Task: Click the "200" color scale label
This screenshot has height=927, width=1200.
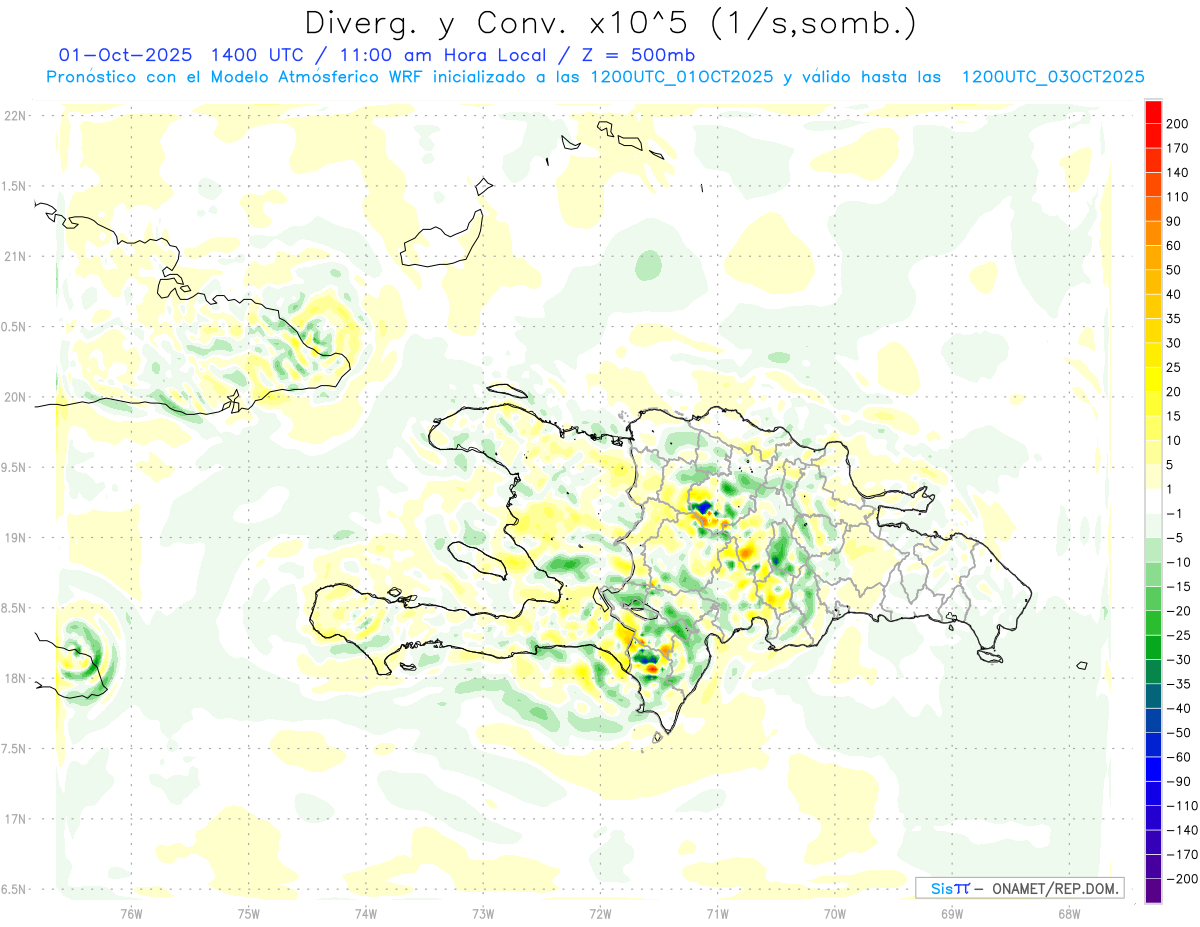Action: 1177,123
